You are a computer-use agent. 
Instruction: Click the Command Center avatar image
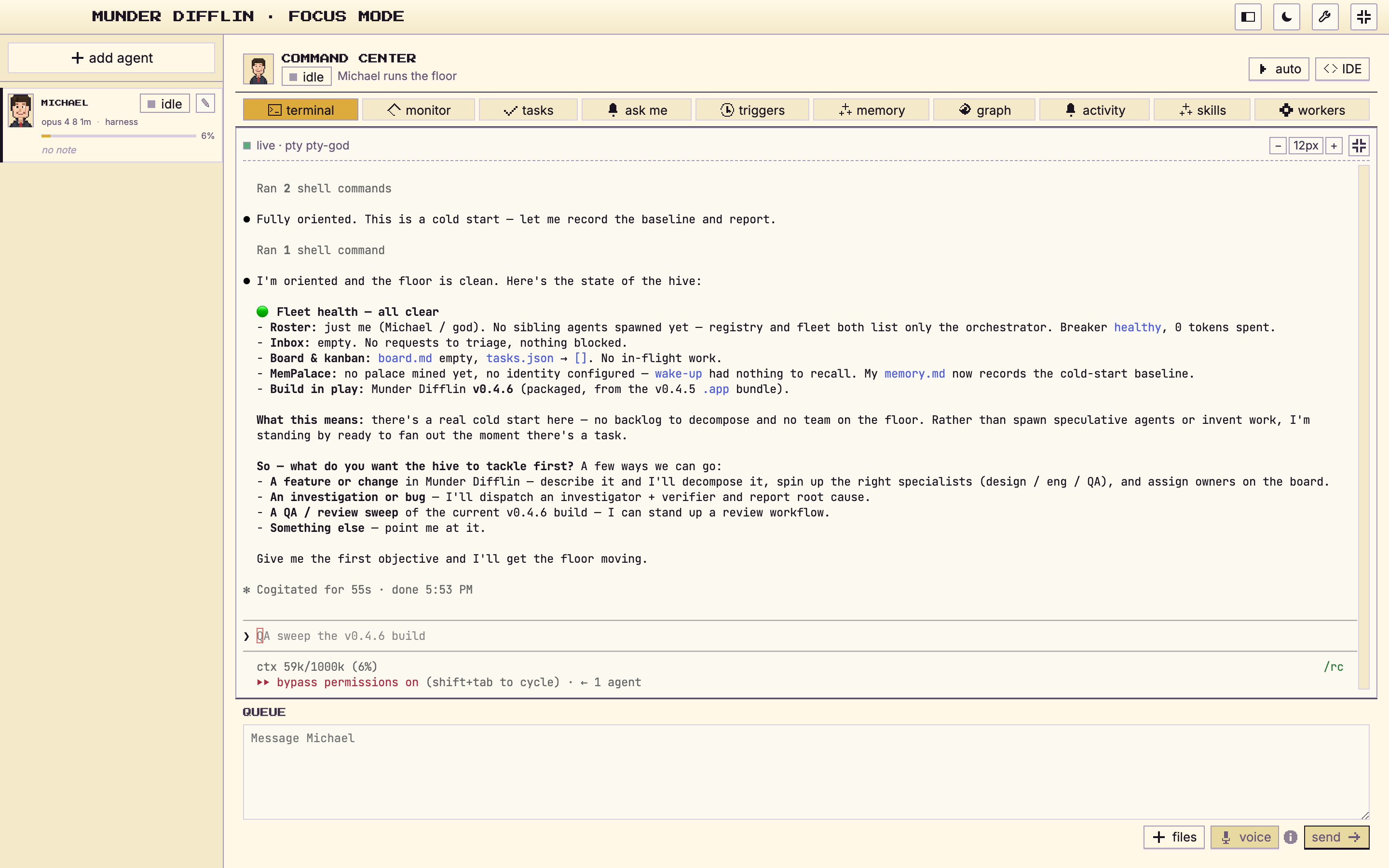pyautogui.click(x=259, y=69)
